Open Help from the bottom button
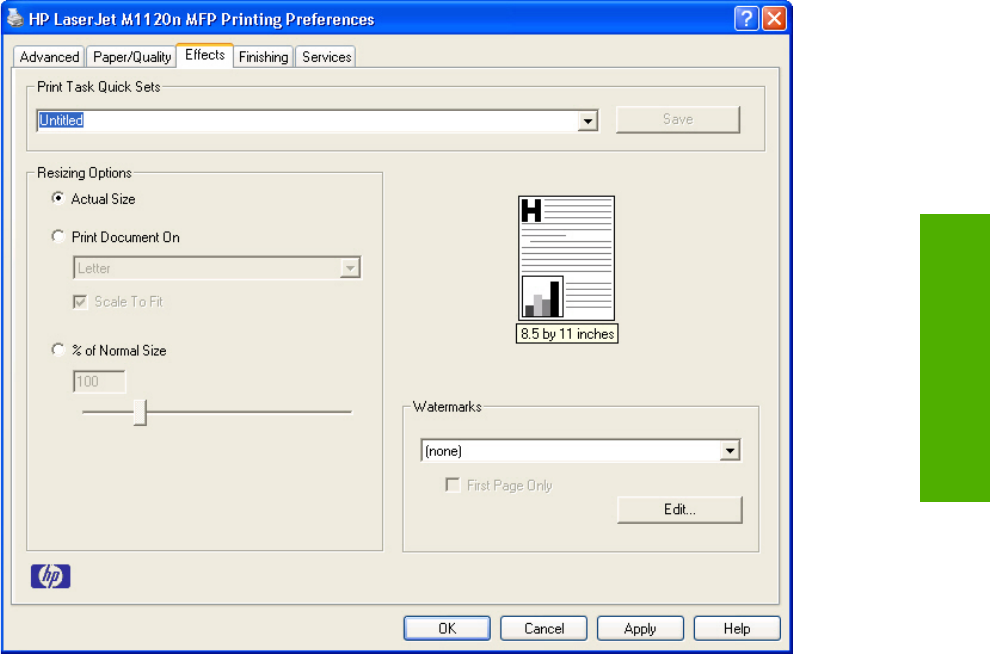The image size is (990, 654). (x=737, y=628)
